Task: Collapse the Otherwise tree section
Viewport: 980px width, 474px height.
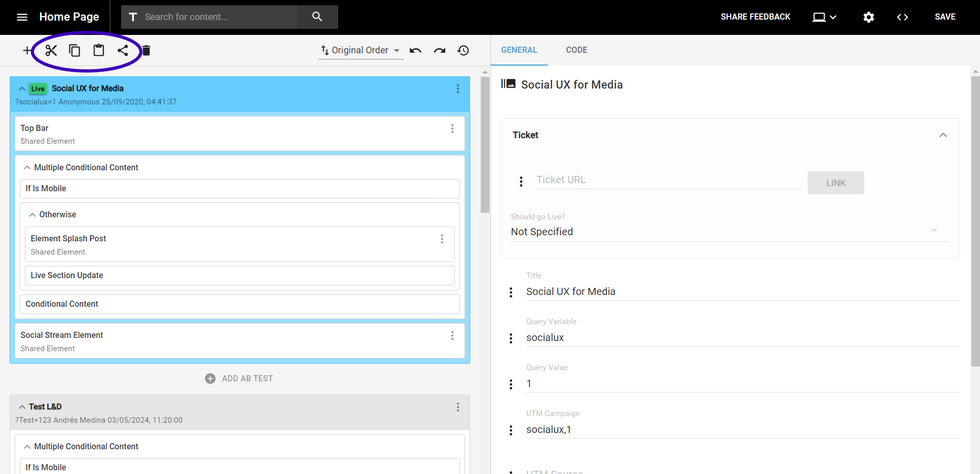Action: tap(32, 214)
